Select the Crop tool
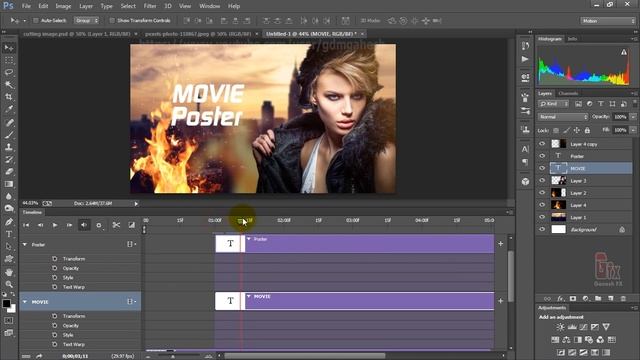The image size is (640, 360). click(x=9, y=97)
